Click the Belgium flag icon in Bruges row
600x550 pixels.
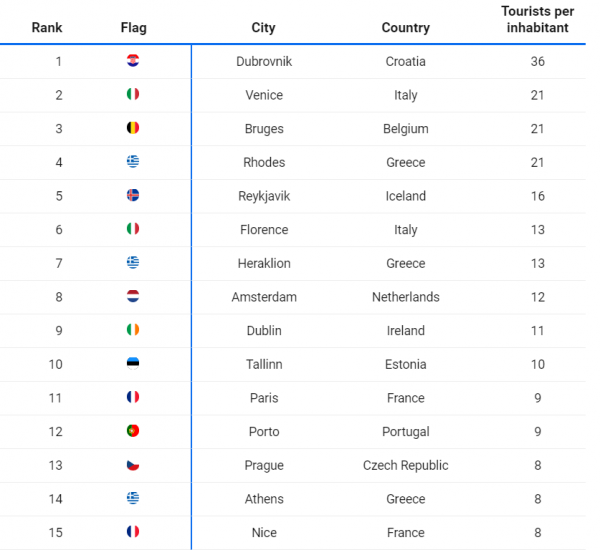[x=133, y=128]
